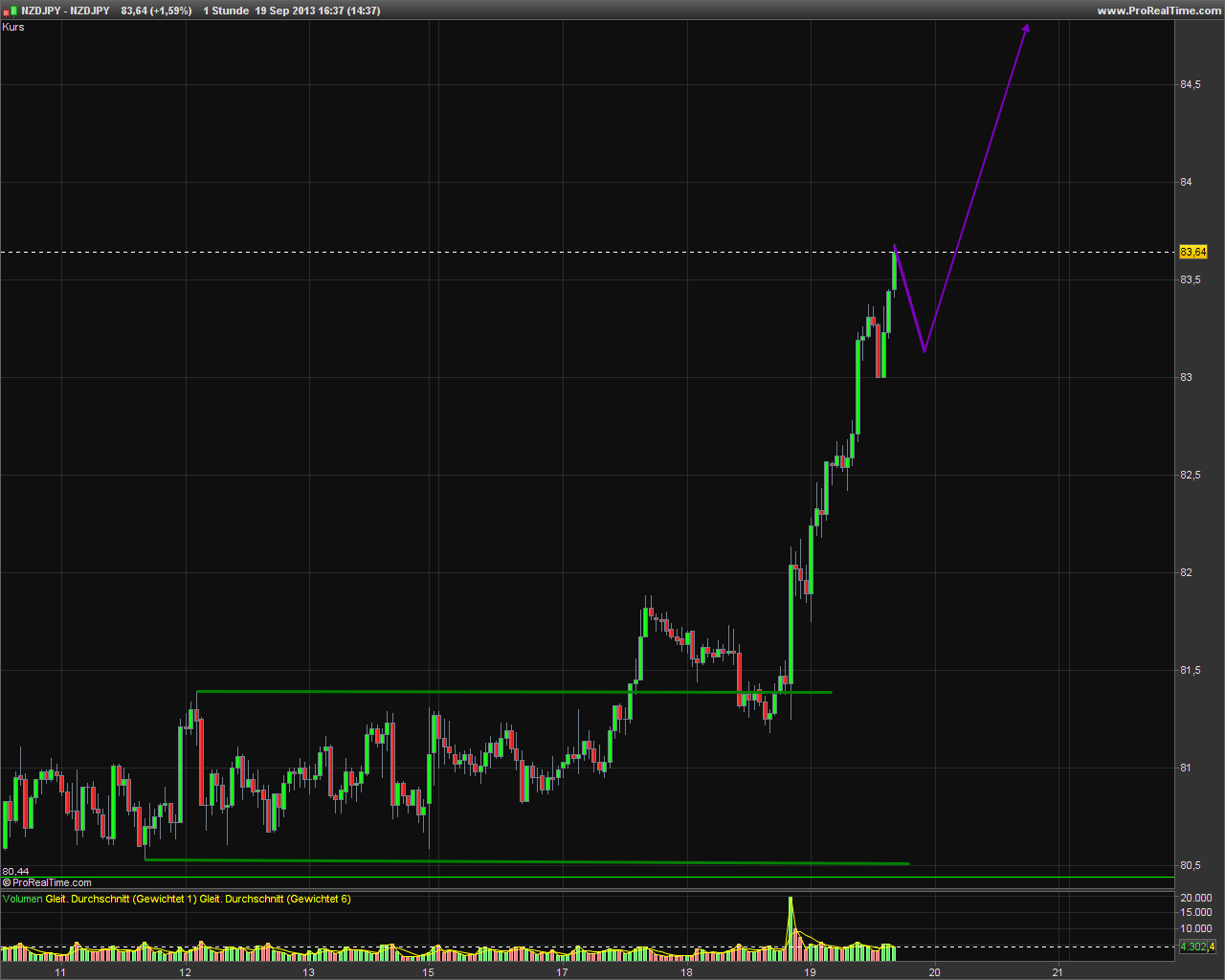This screenshot has width=1225, height=980.
Task: Click 'Gleit. Durchschnitt (Gewichtet 1)' label
Action: (x=121, y=899)
